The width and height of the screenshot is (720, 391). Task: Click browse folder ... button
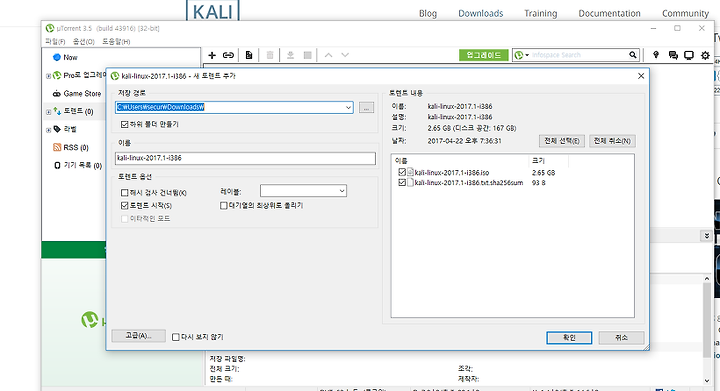tap(366, 108)
